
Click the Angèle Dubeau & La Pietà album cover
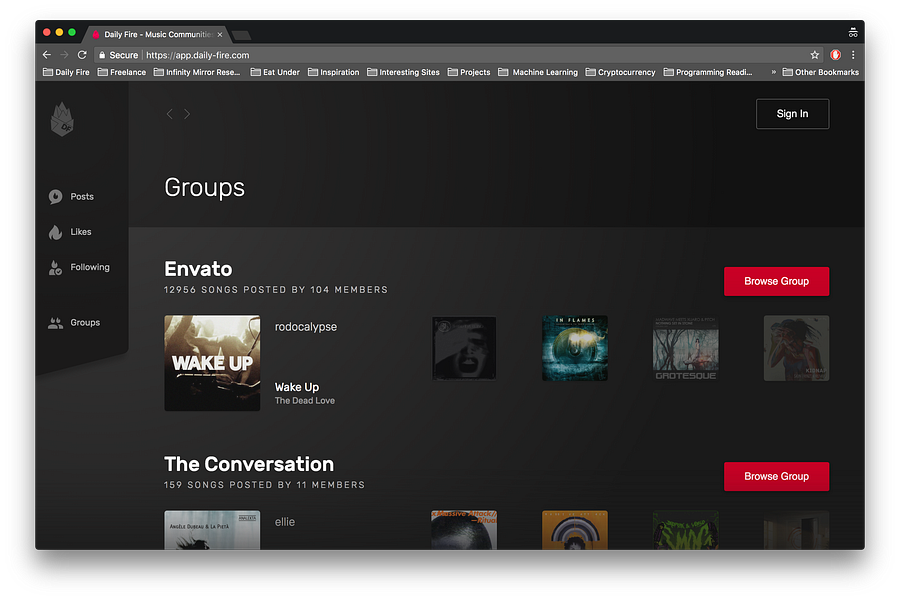click(x=212, y=530)
